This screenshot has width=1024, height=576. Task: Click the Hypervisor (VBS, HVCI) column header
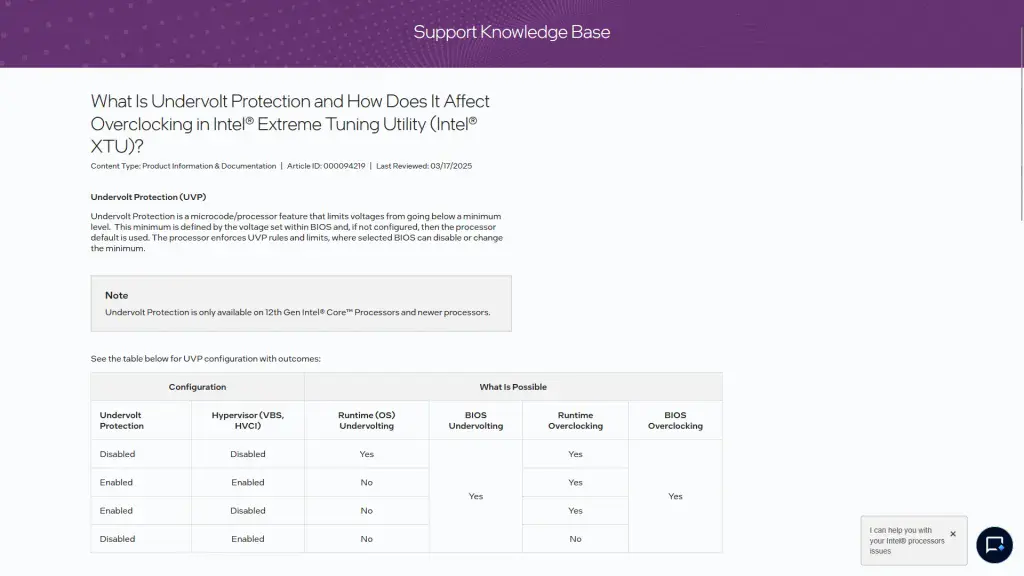pos(247,420)
